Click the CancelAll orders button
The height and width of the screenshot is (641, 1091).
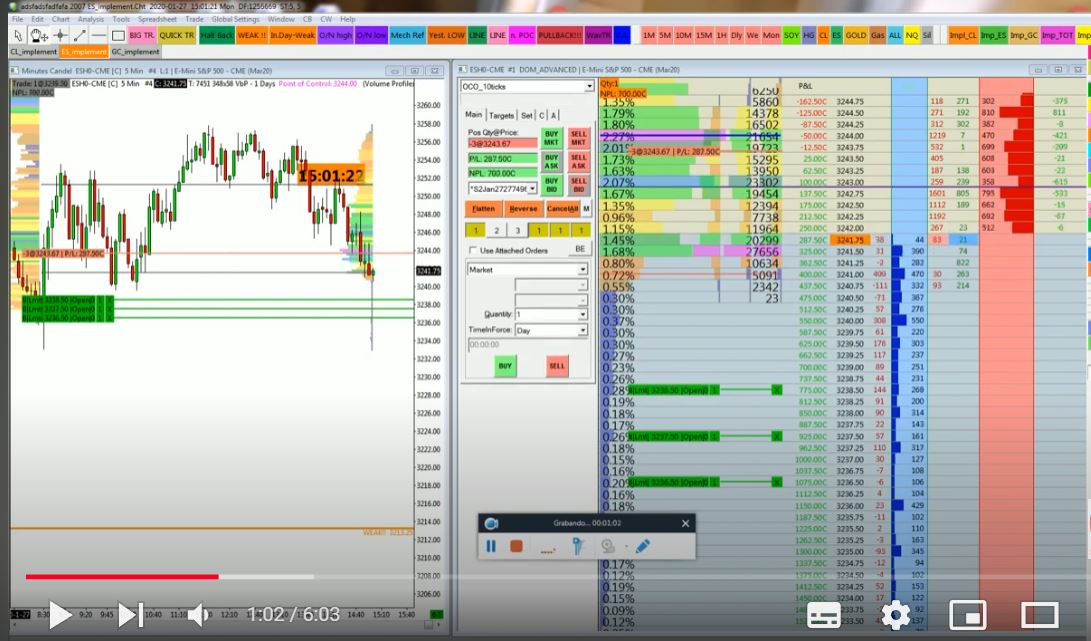pyautogui.click(x=562, y=209)
